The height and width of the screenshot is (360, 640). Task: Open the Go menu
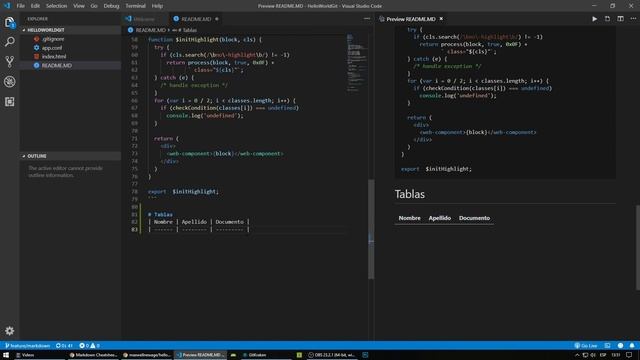click(x=94, y=6)
